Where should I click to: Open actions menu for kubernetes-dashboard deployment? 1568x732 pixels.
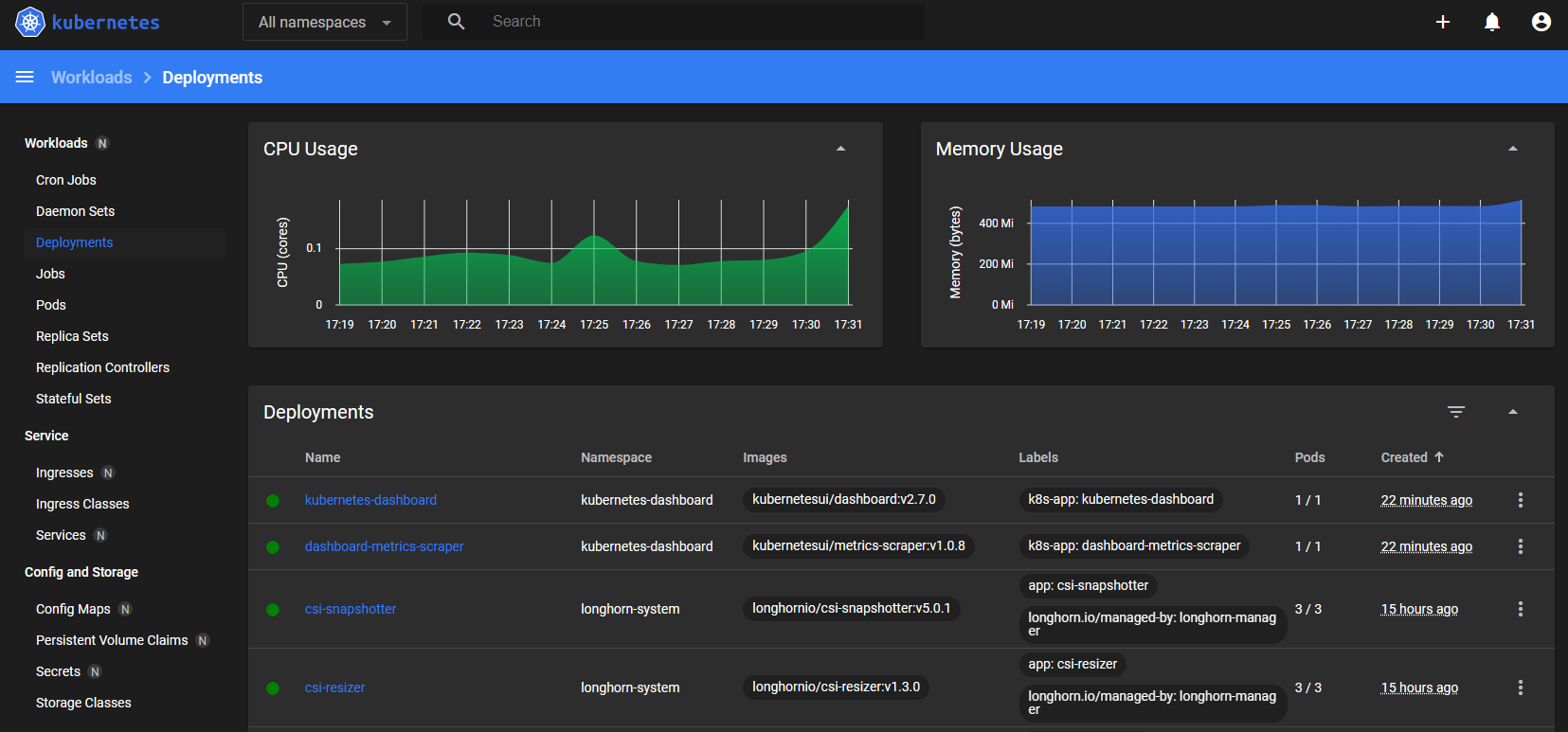pyautogui.click(x=1520, y=500)
